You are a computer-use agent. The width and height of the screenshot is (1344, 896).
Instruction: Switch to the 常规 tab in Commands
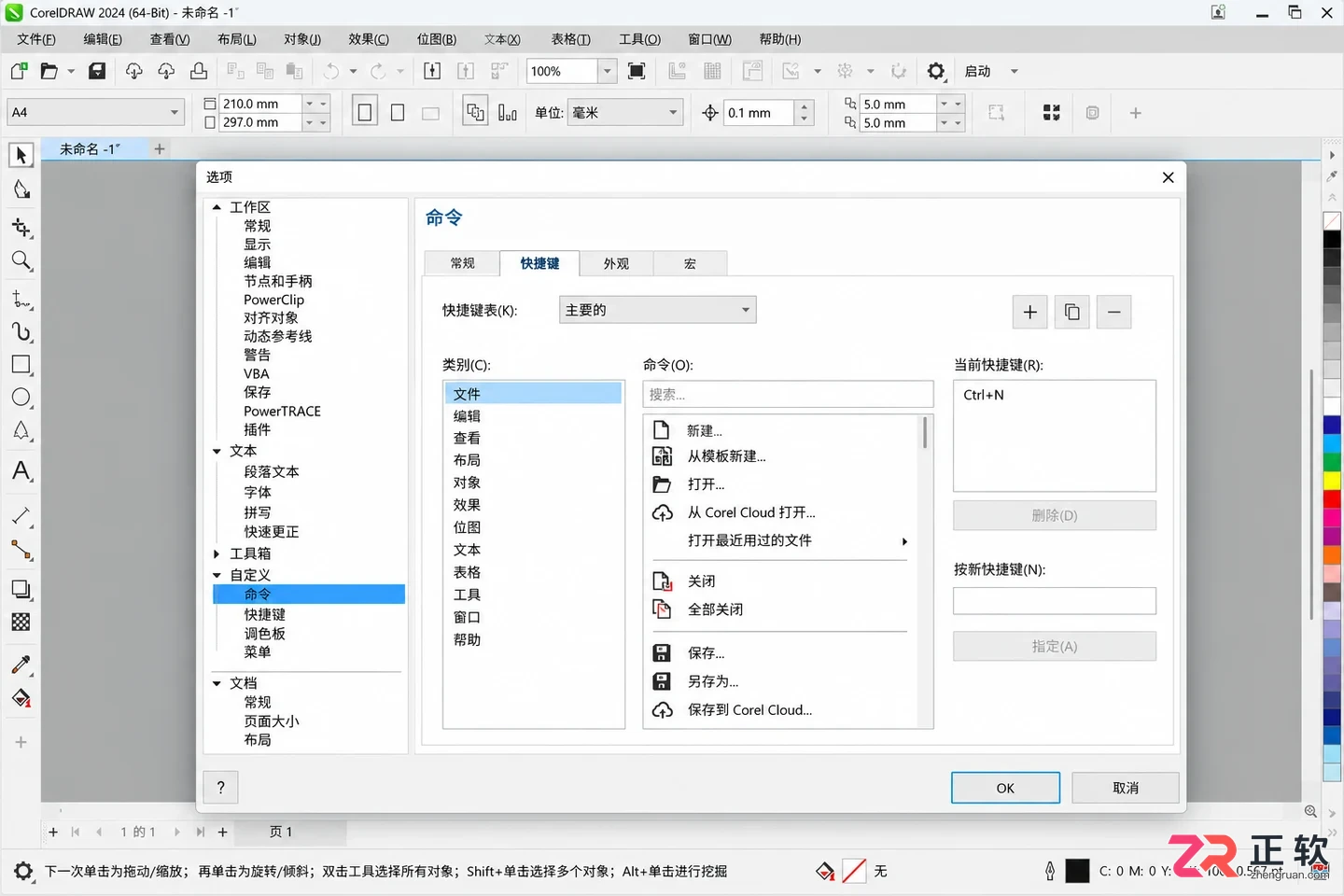pos(463,263)
